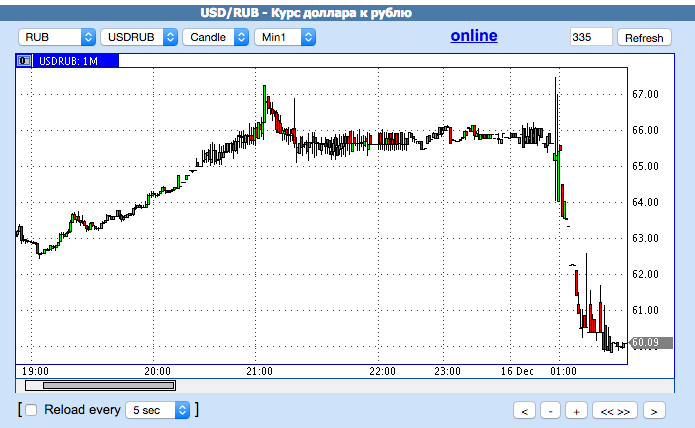
Task: Open the USDRUB pair dropdown
Action: click(x=139, y=37)
